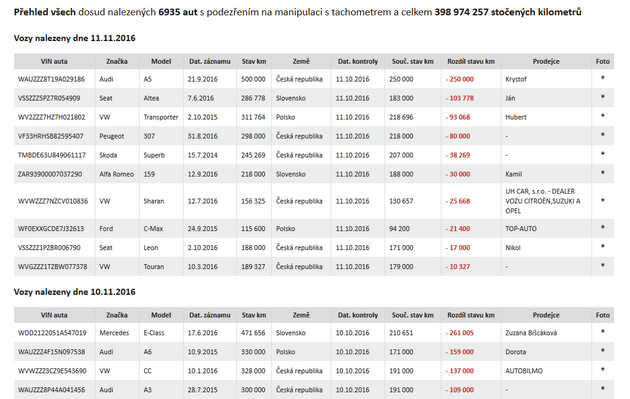
Task: Select VIN WVGZZZ1TZBW077378
Action: 52,266
